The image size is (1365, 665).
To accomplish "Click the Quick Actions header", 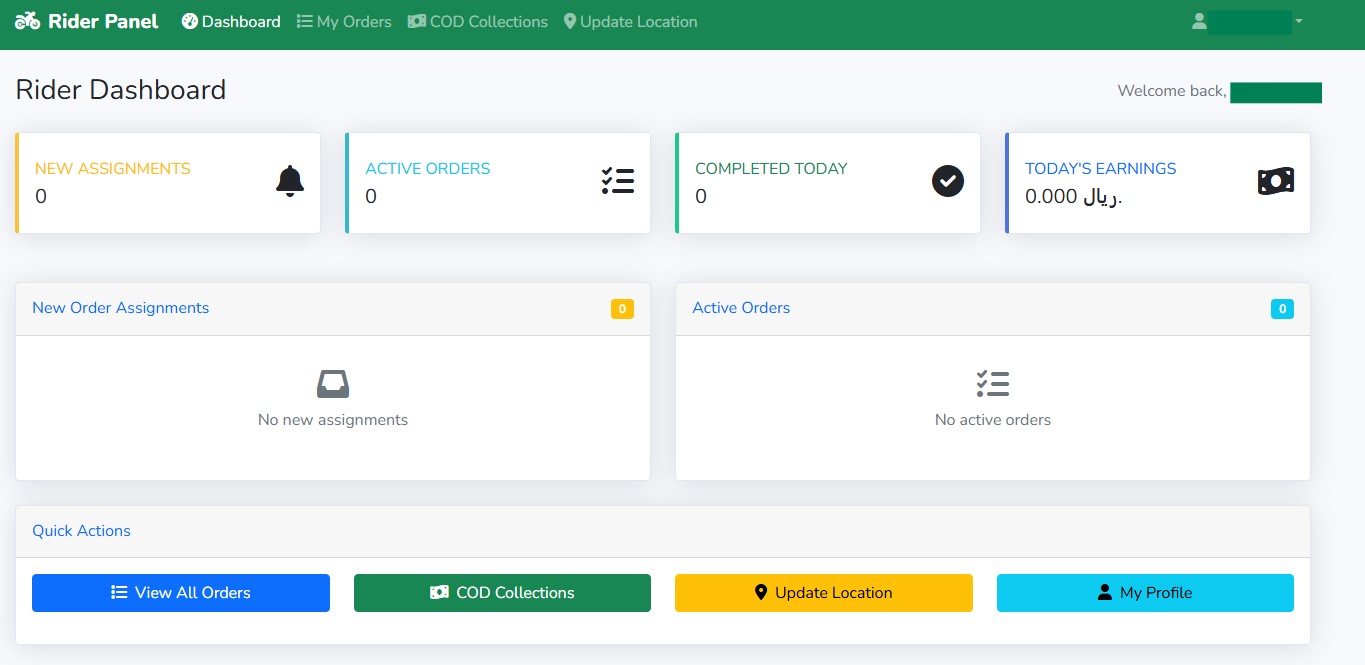I will [x=81, y=531].
